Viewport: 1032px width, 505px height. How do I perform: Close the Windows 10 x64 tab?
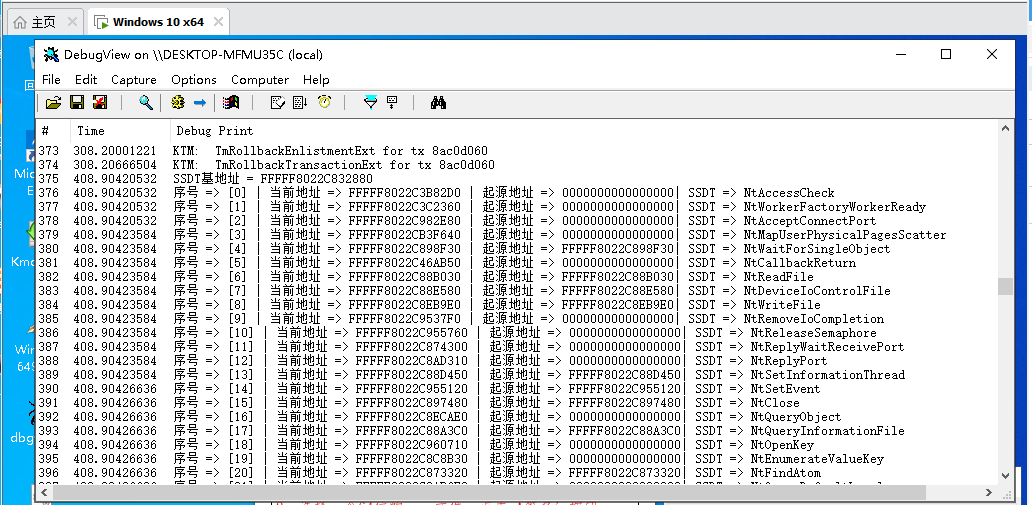(x=219, y=22)
